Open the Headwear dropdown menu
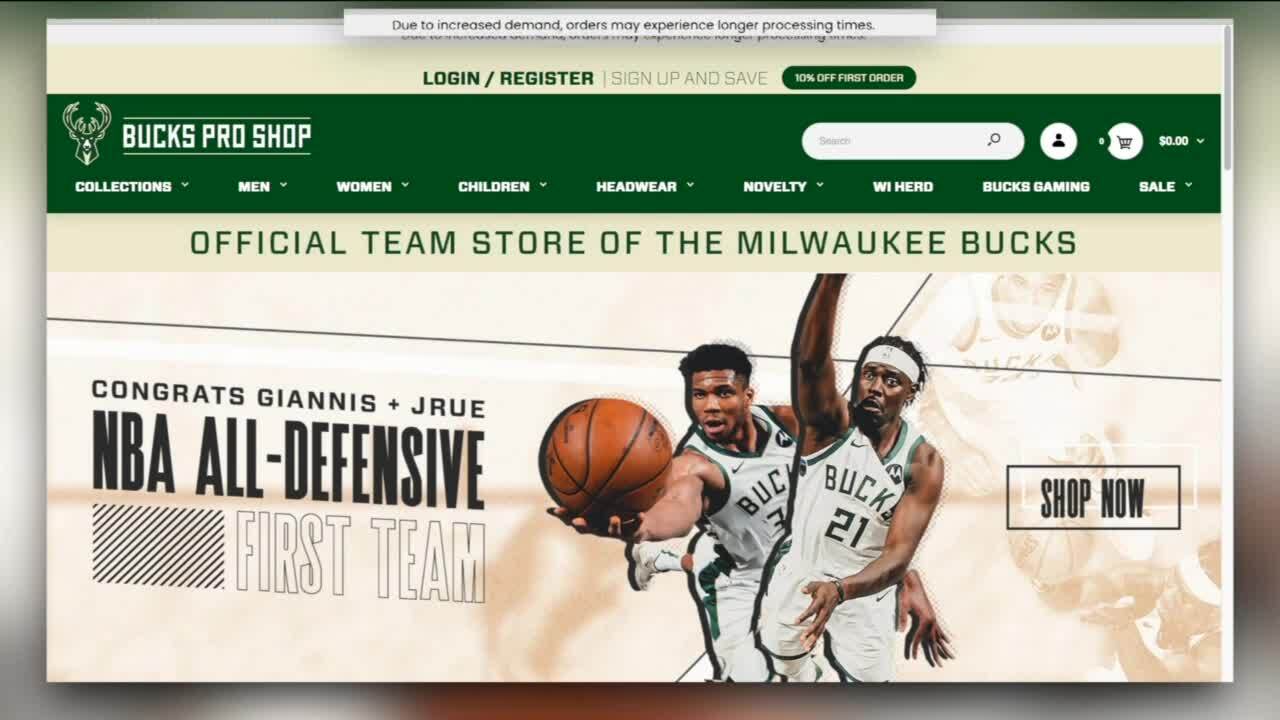Image resolution: width=1280 pixels, height=720 pixels. 644,186
